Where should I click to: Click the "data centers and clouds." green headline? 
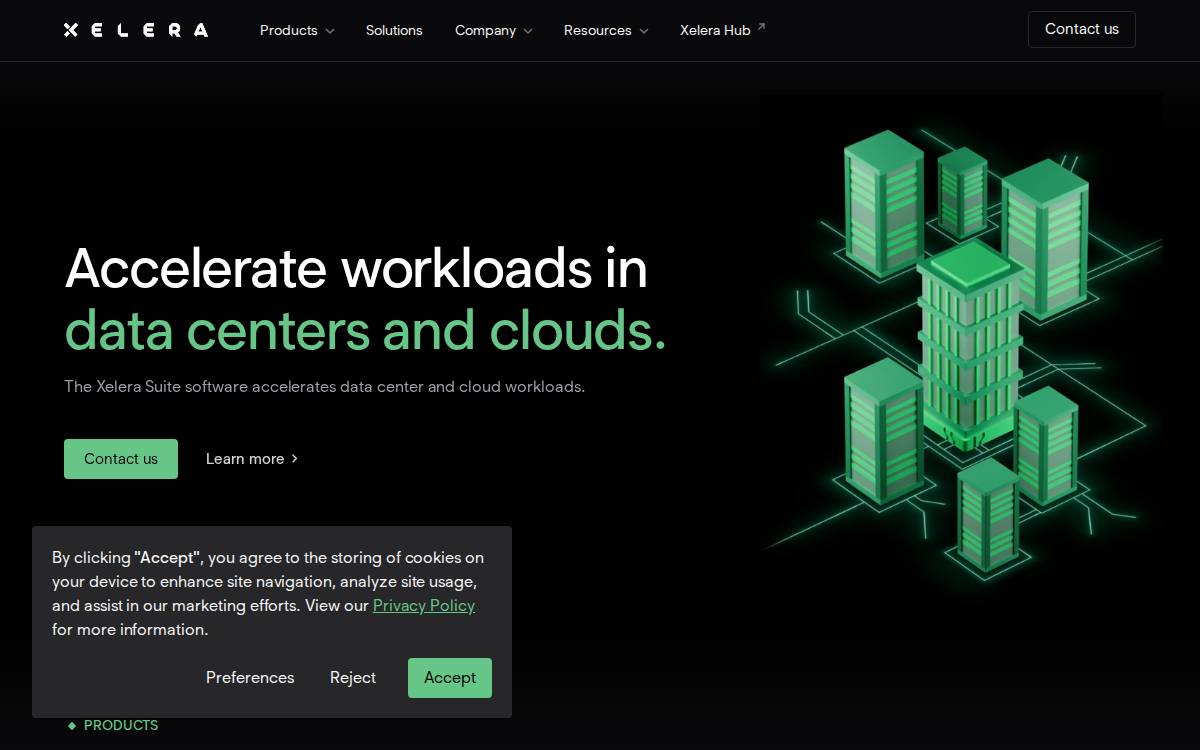[x=365, y=330]
